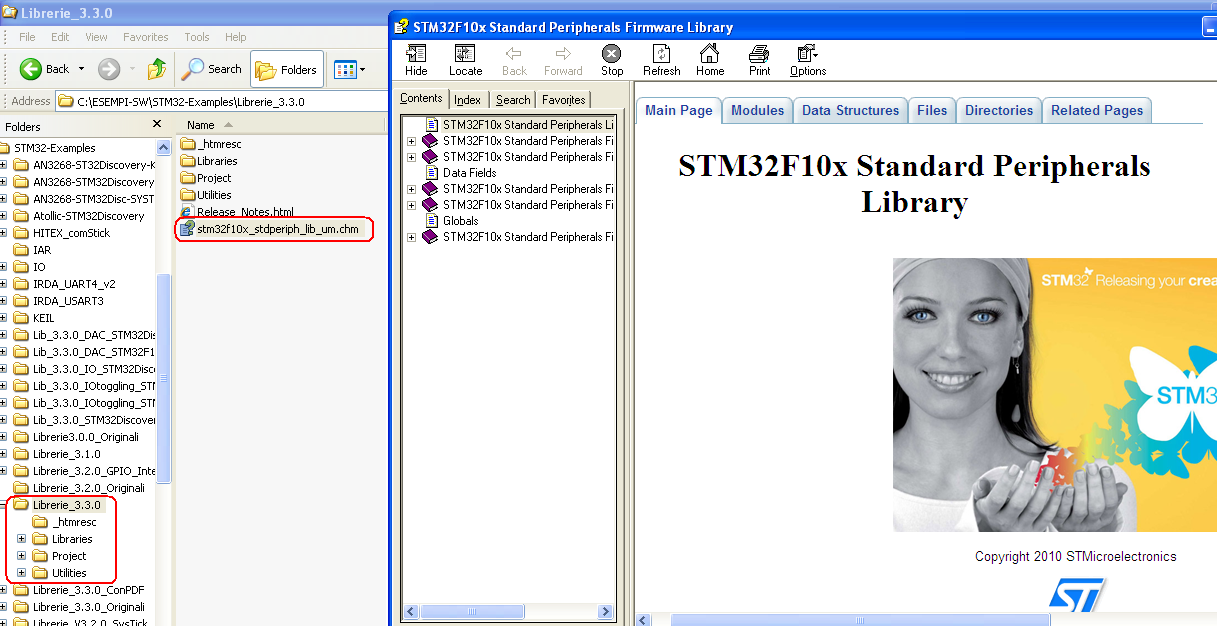Open the Tools menu in Explorer
This screenshot has width=1217, height=626.
click(197, 37)
